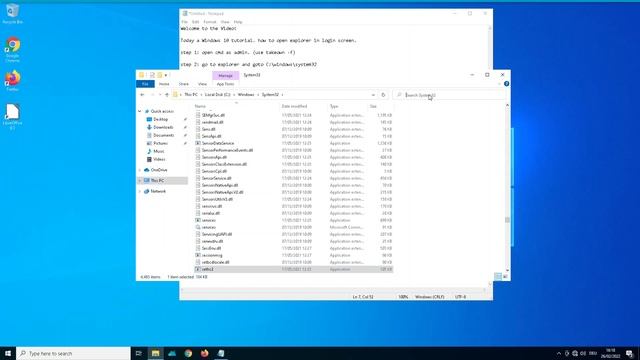The height and width of the screenshot is (360, 640).
Task: Click Windows breadcrumb in address bar
Action: tap(246, 95)
